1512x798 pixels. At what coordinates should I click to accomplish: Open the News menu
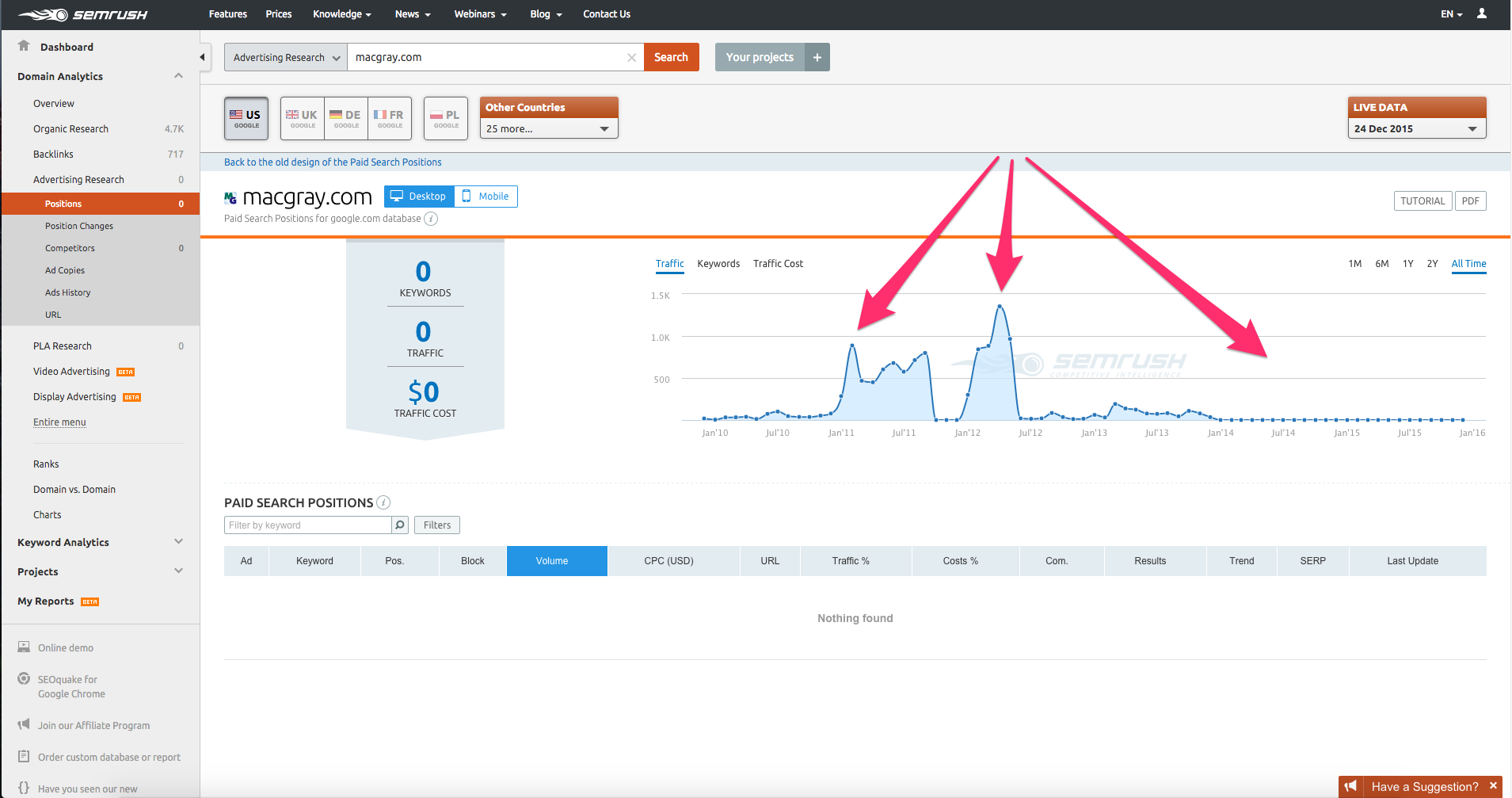pyautogui.click(x=413, y=14)
